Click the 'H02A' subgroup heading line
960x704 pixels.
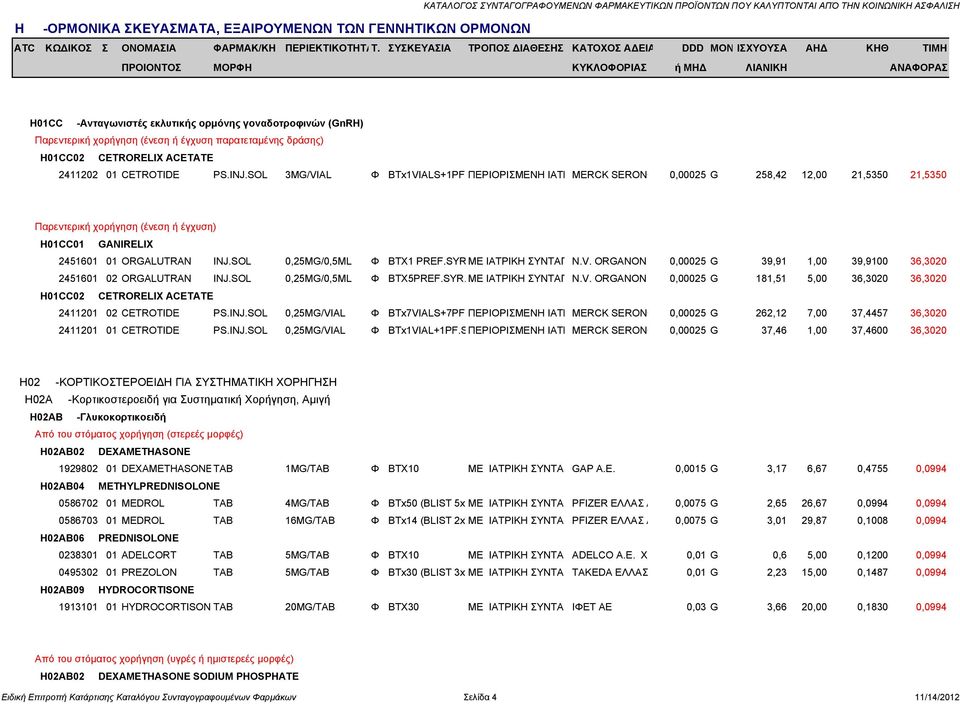pos(178,400)
